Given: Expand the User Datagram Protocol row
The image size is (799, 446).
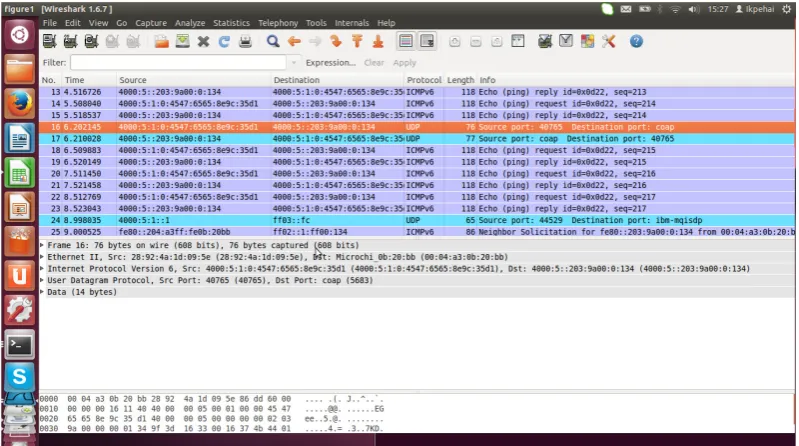Looking at the screenshot, I should (x=42, y=280).
